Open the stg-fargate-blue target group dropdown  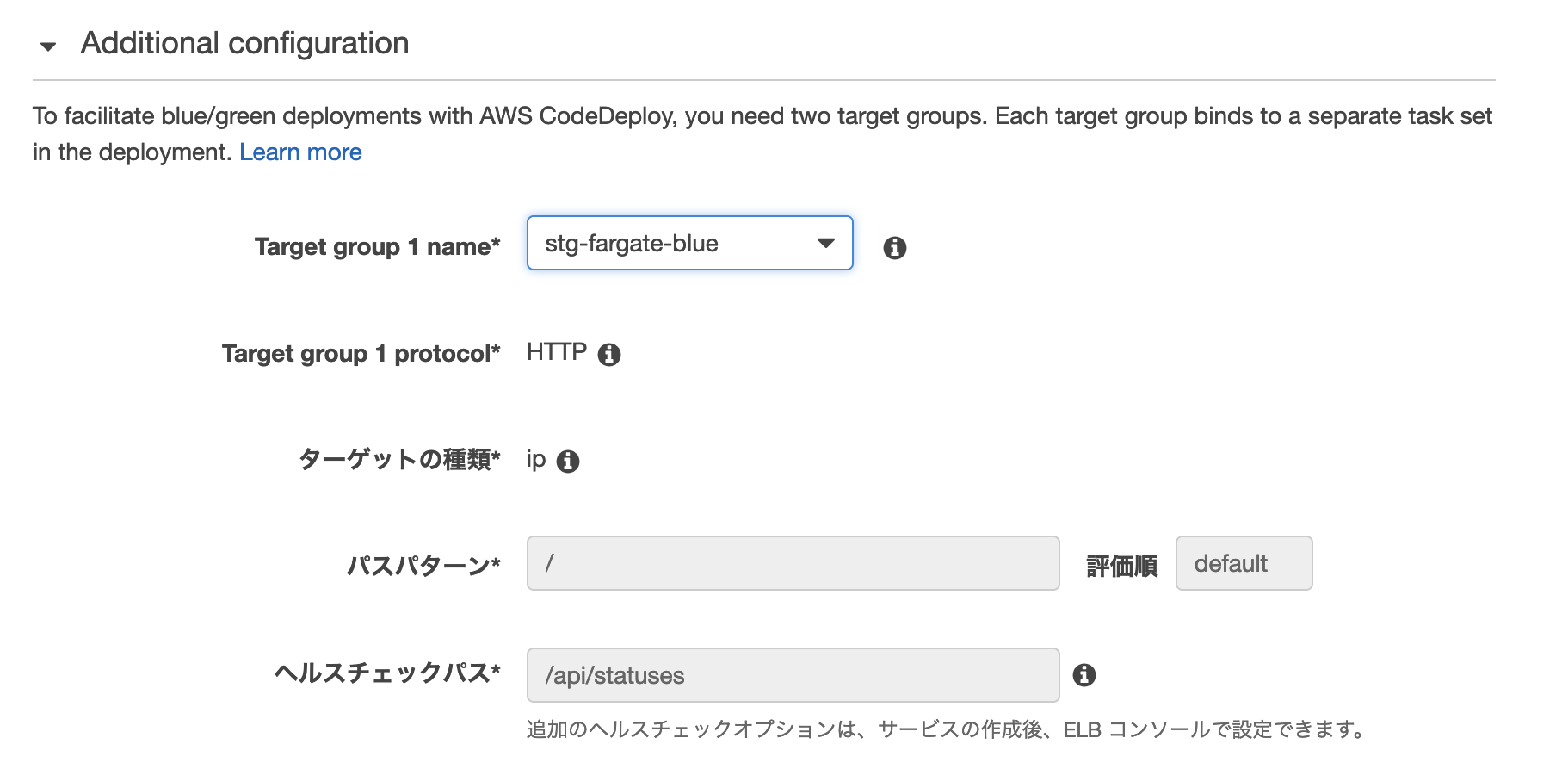pos(689,244)
